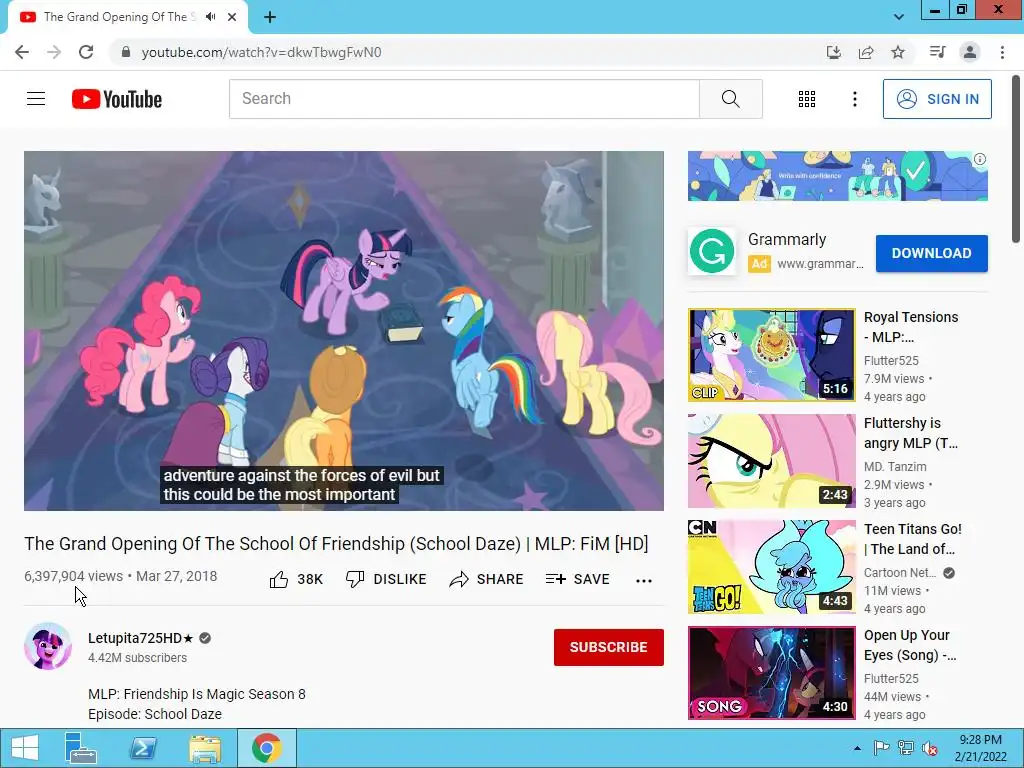Screen dimensions: 1024x768
Task: Click the muted volume tray icon
Action: click(930, 748)
